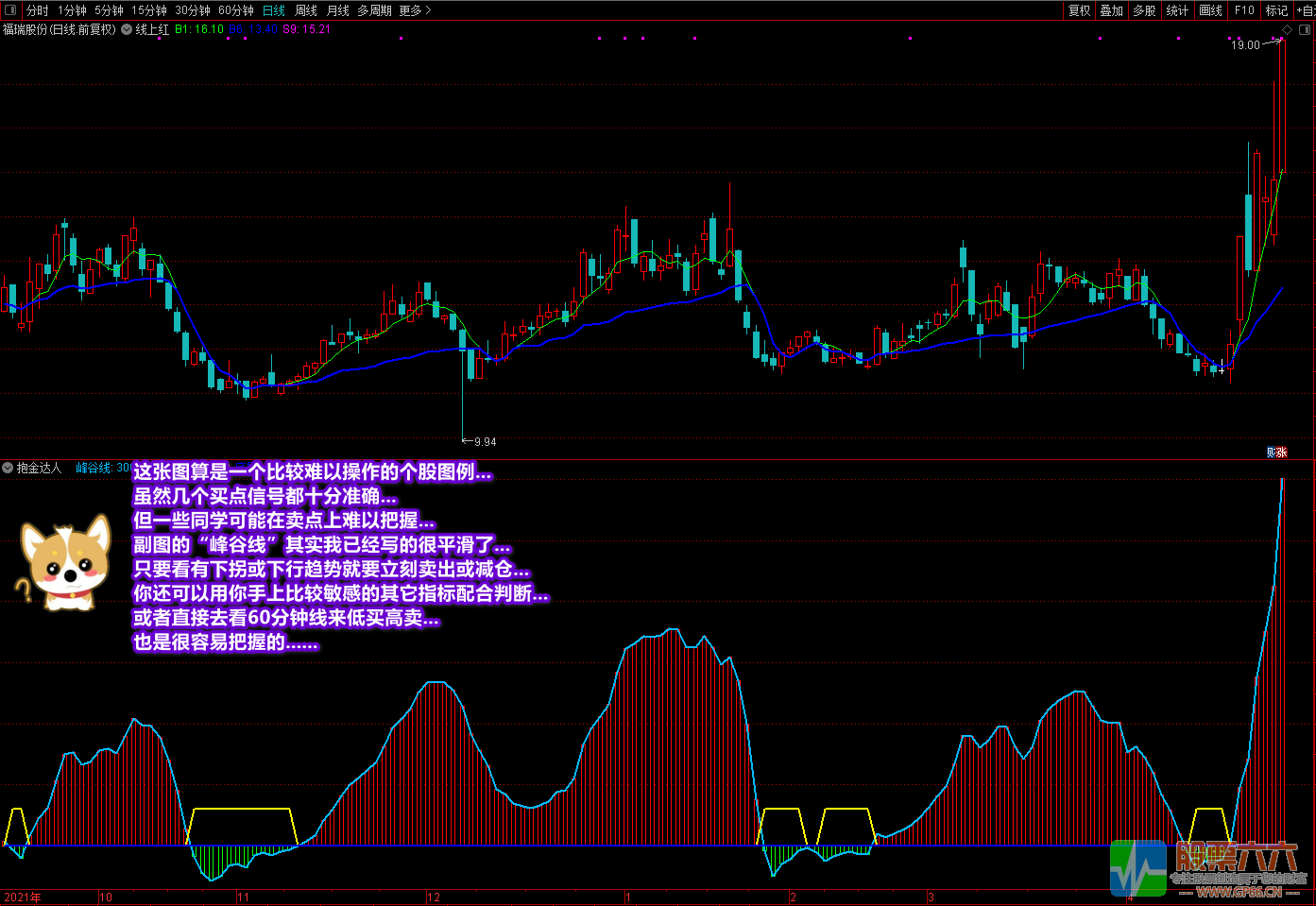Viewport: 1316px width, 906px height.
Task: Open the 抱金达人 indicator dropdown arrow
Action: tap(9, 468)
